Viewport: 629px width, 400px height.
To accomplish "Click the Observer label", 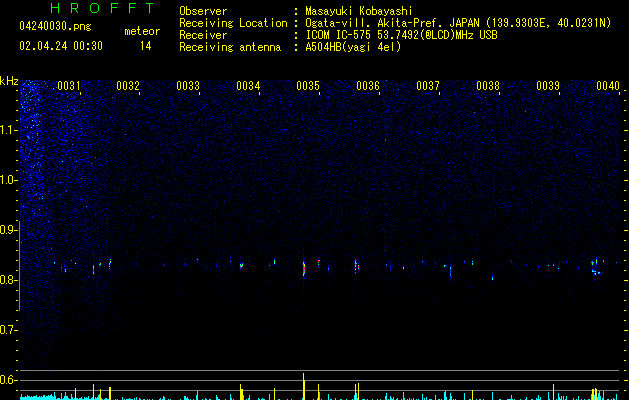I will click(203, 11).
